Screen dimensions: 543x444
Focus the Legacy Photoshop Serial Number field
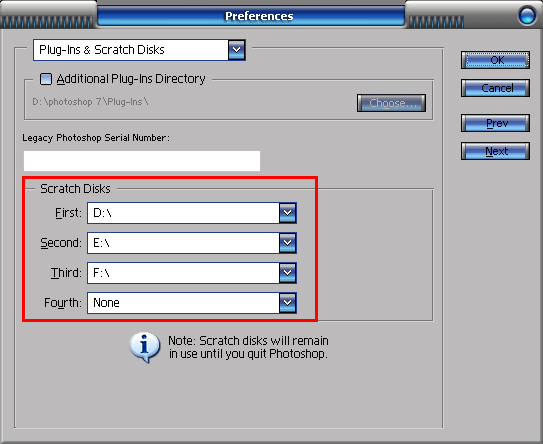142,161
